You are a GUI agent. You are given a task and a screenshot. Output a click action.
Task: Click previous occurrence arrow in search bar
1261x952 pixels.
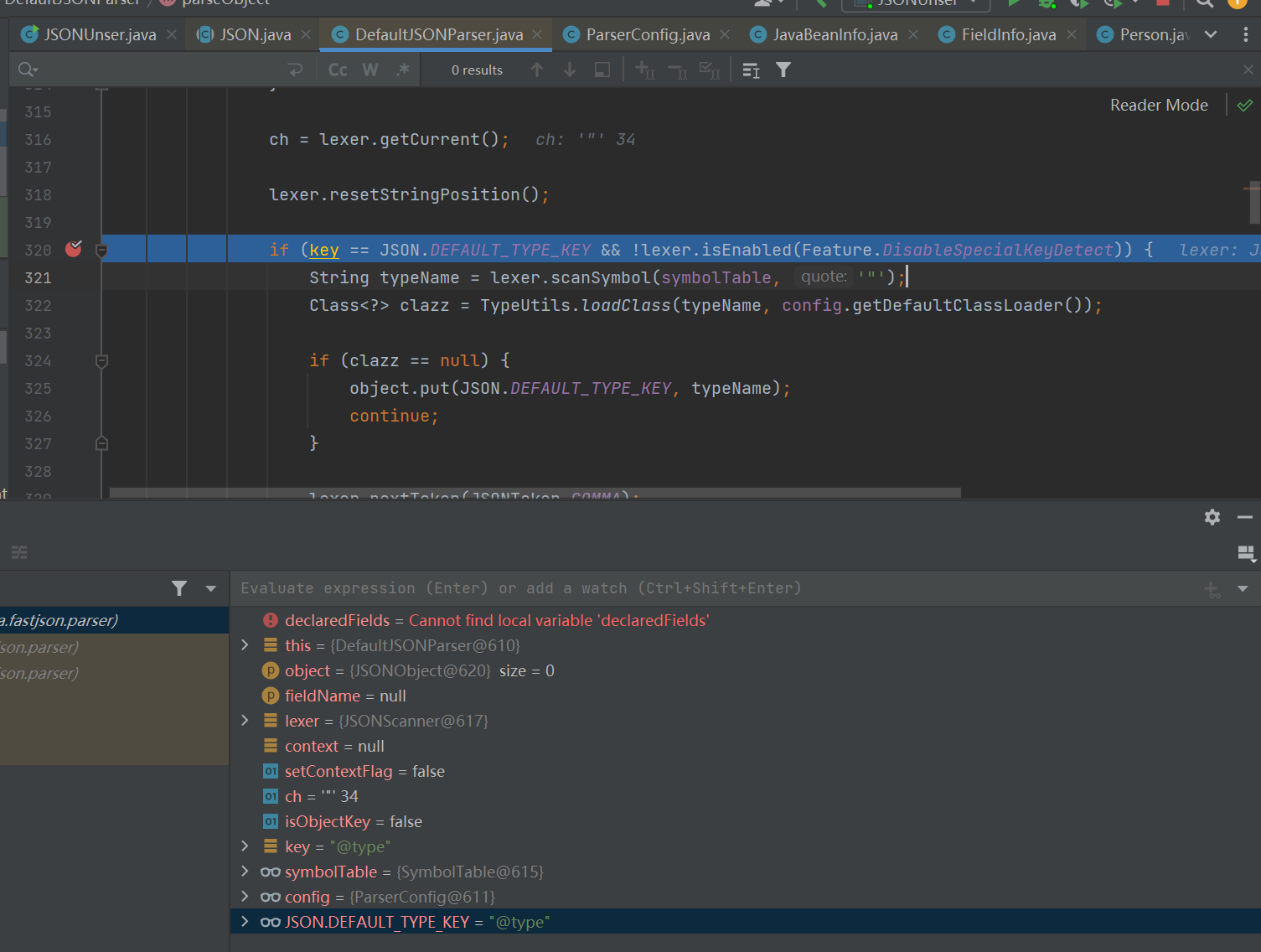(x=537, y=70)
